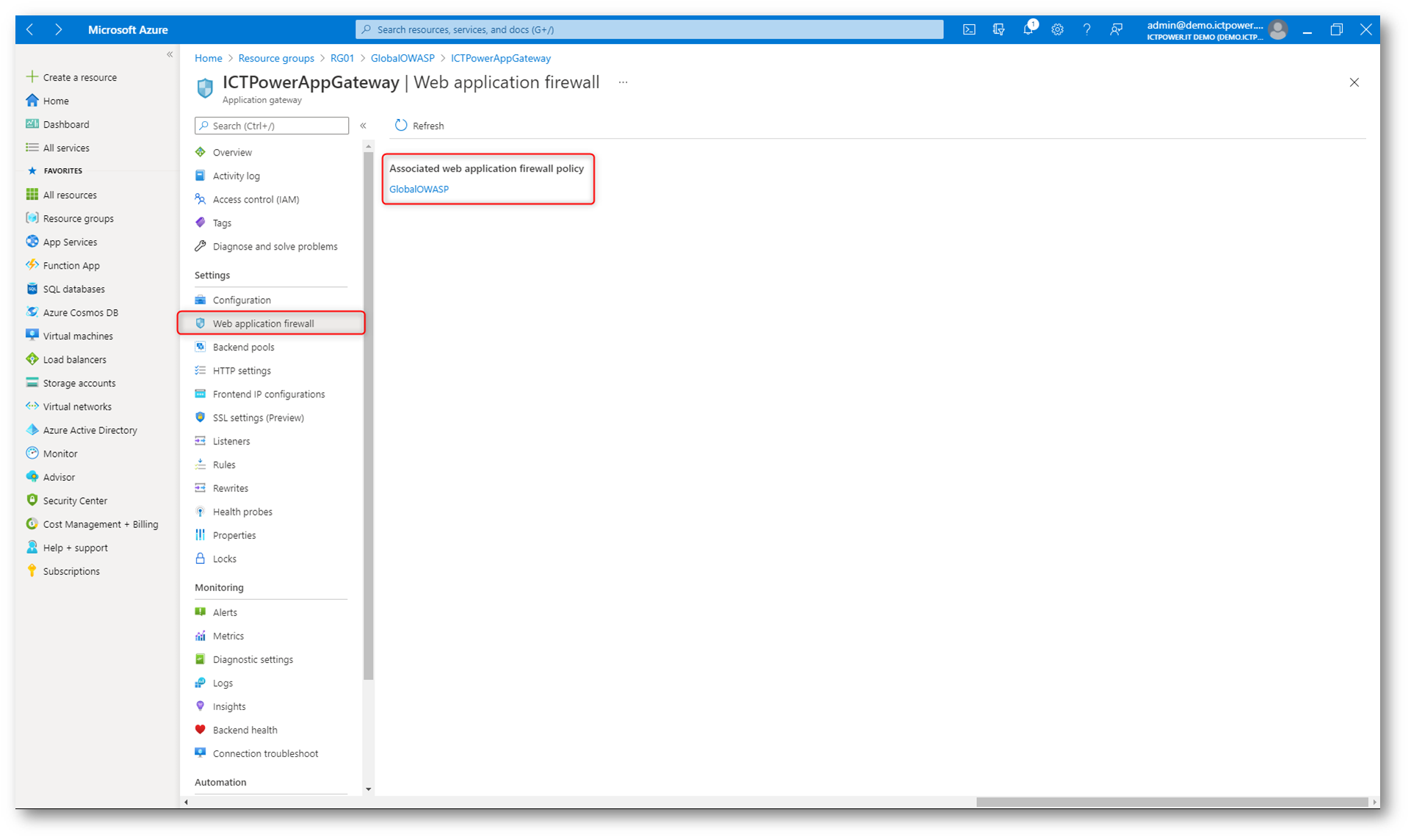Click the Virtual networks icon
1411x840 pixels.
point(32,405)
